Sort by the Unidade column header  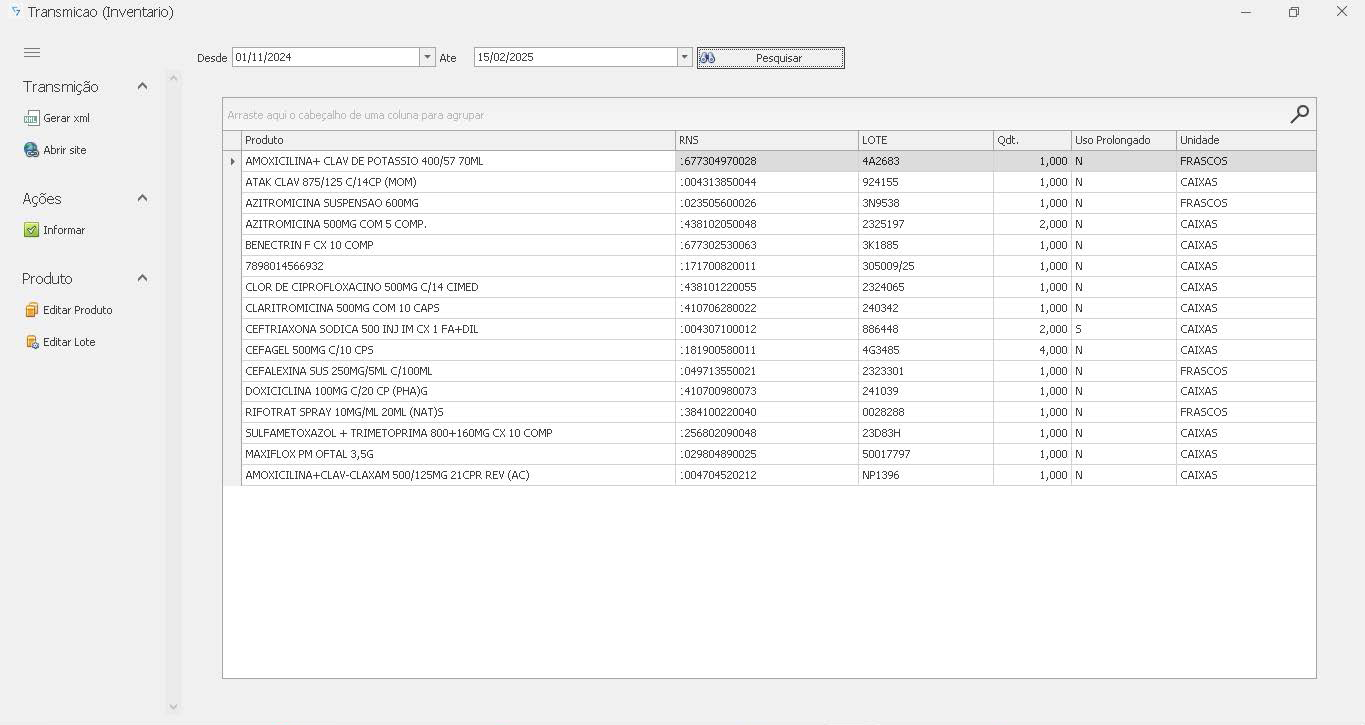pos(1246,140)
